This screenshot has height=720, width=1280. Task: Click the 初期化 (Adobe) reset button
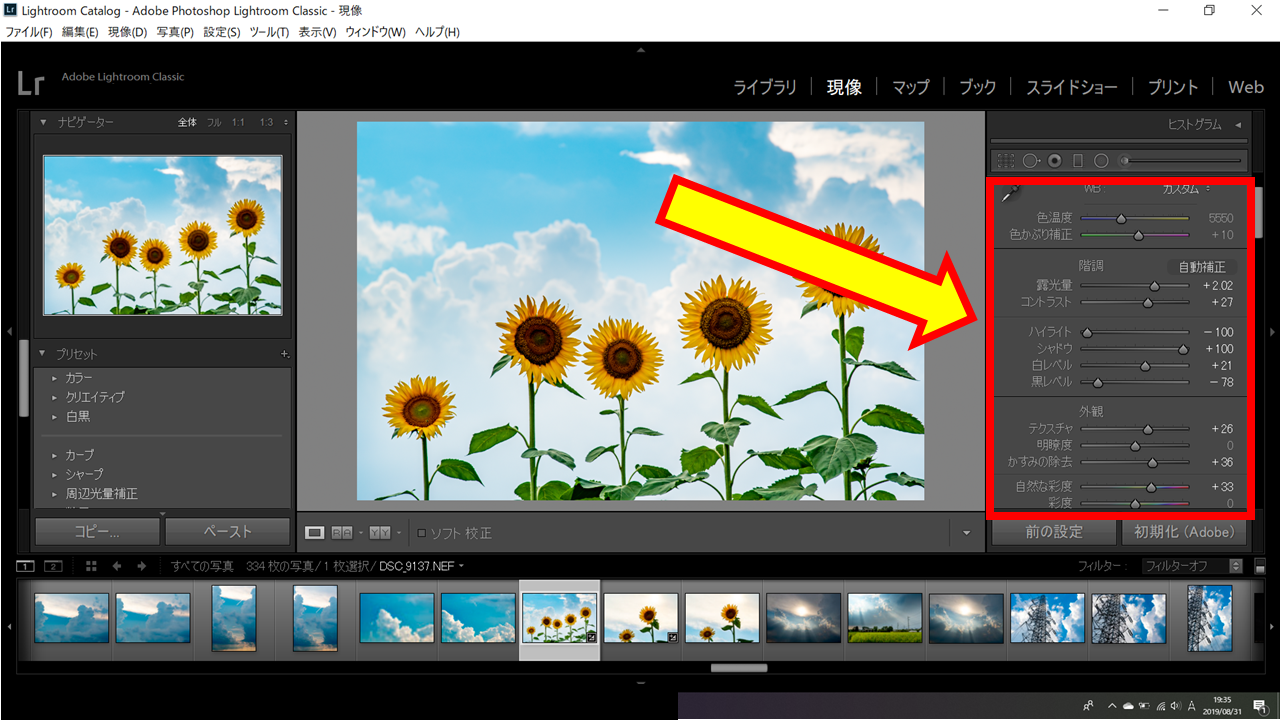(x=1184, y=532)
